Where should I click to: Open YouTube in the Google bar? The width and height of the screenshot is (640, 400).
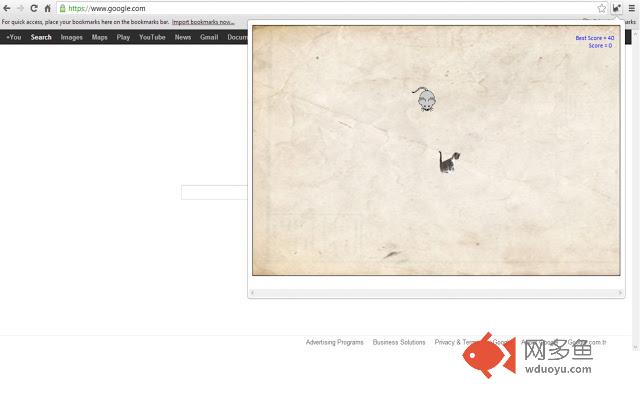point(152,37)
